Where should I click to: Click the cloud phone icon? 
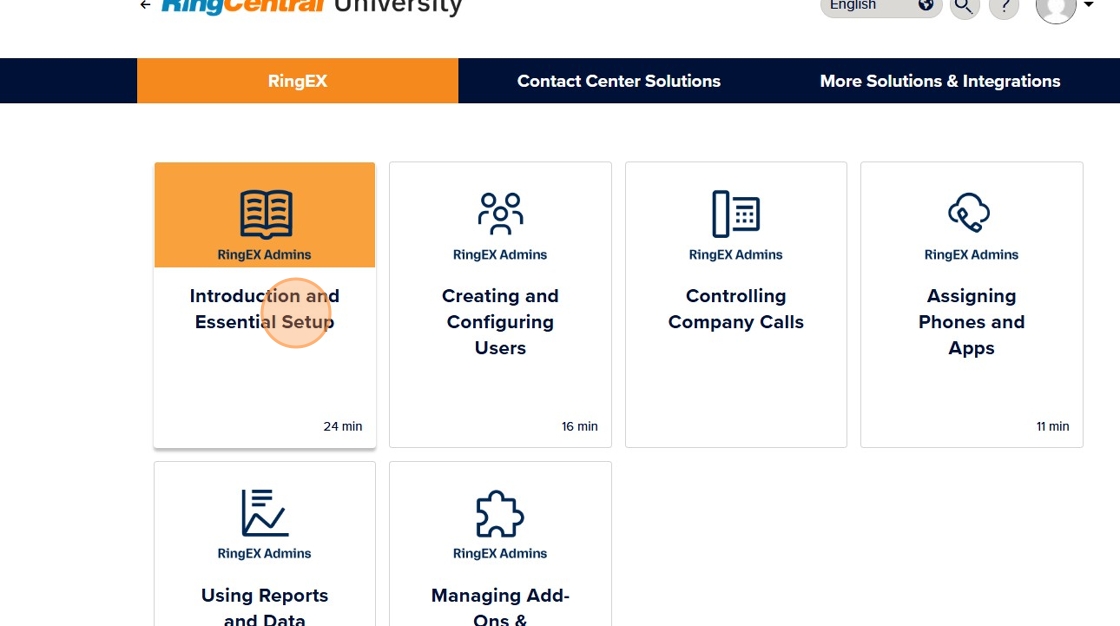click(969, 212)
